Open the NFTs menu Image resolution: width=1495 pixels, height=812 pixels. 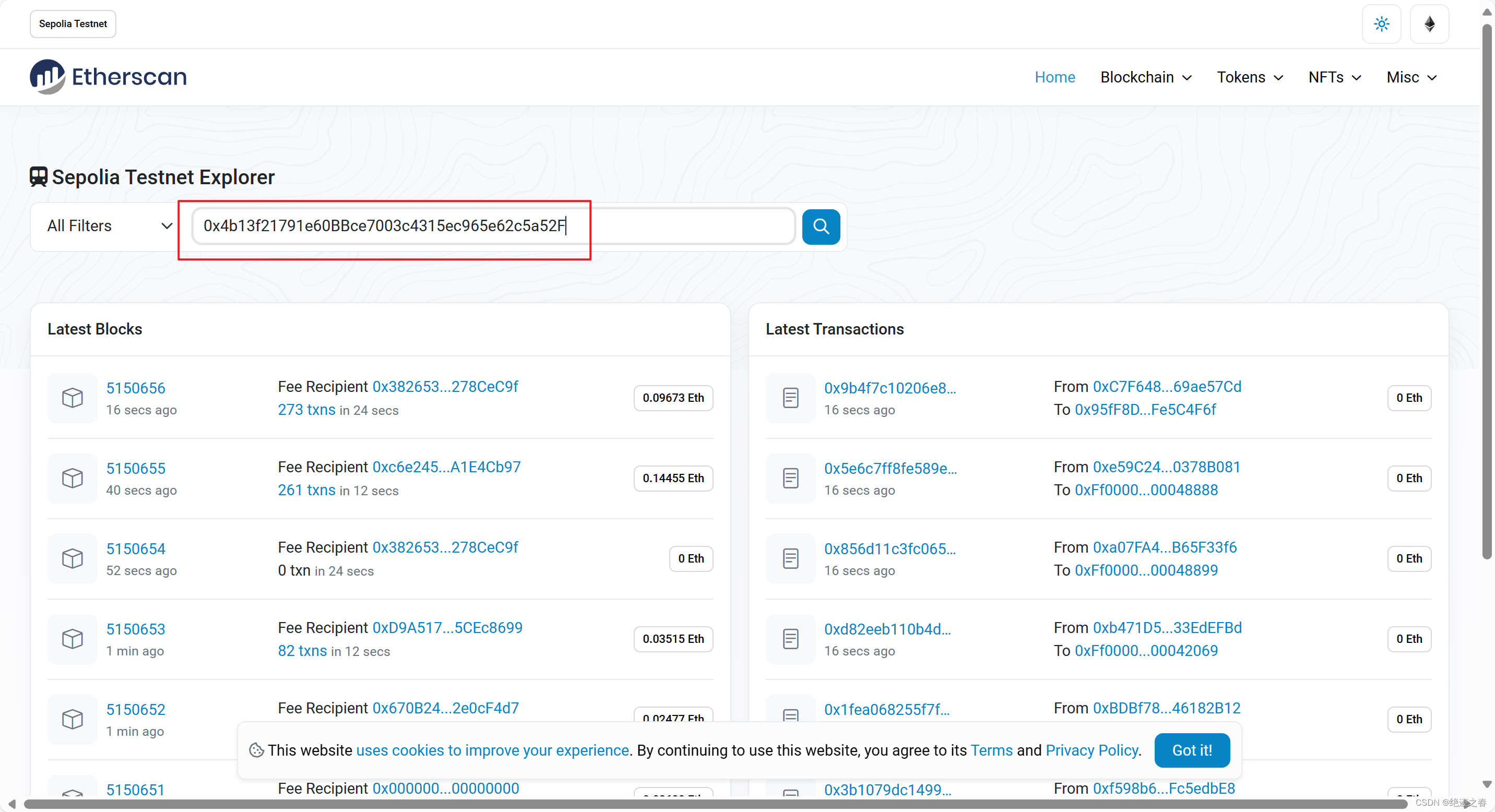point(1334,77)
